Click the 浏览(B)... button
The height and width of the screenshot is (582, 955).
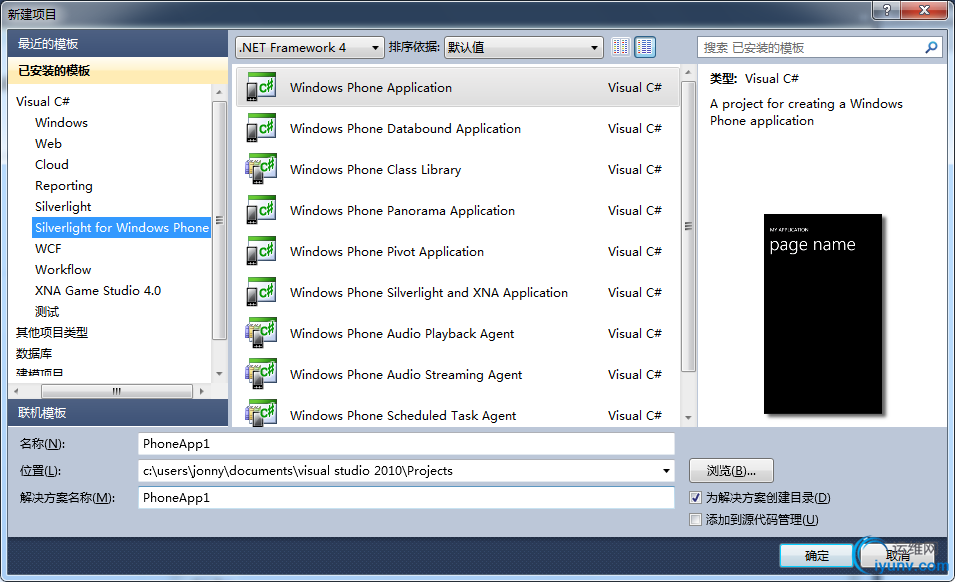[731, 471]
